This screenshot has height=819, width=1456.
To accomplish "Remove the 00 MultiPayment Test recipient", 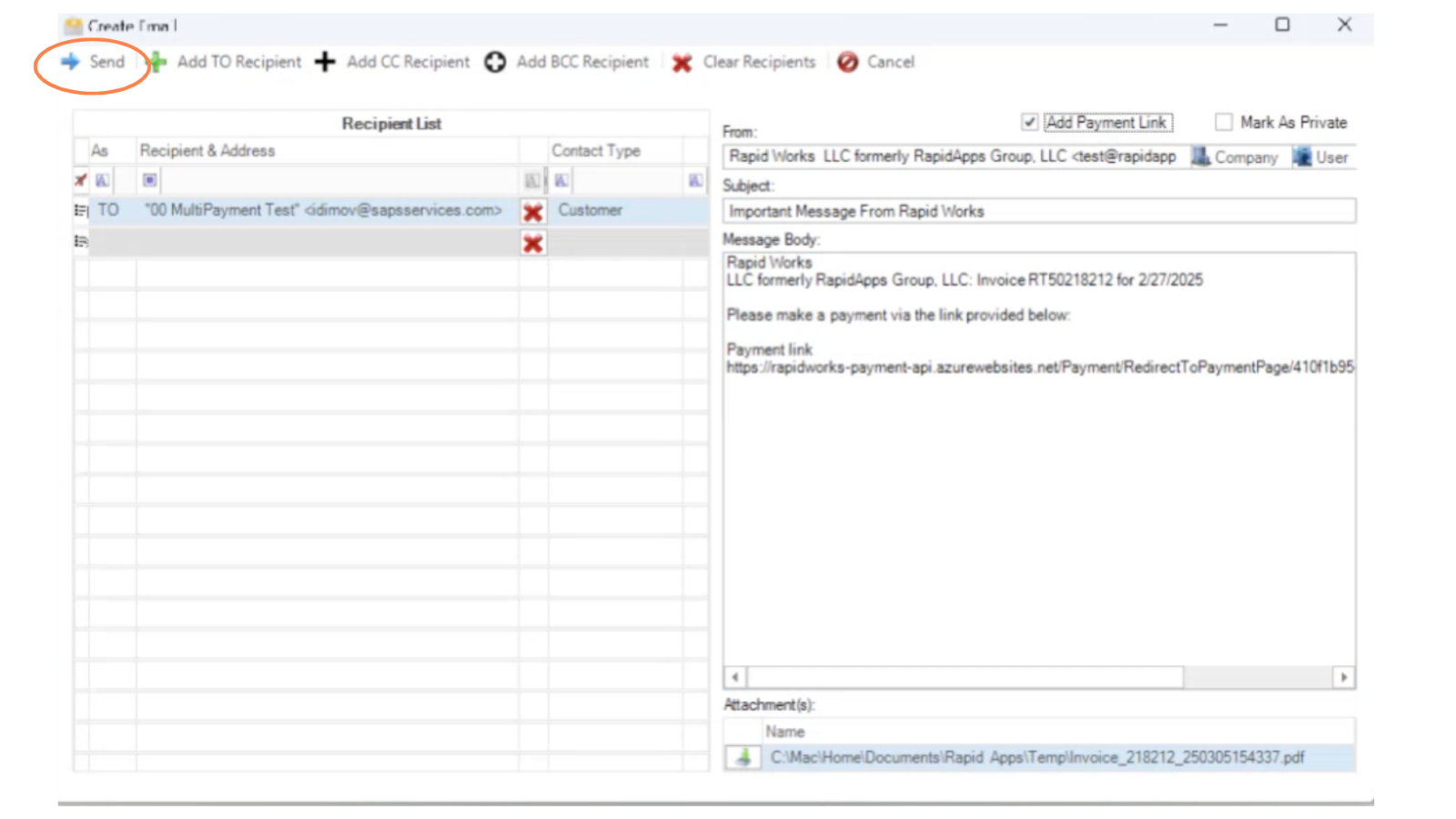I will pyautogui.click(x=533, y=212).
